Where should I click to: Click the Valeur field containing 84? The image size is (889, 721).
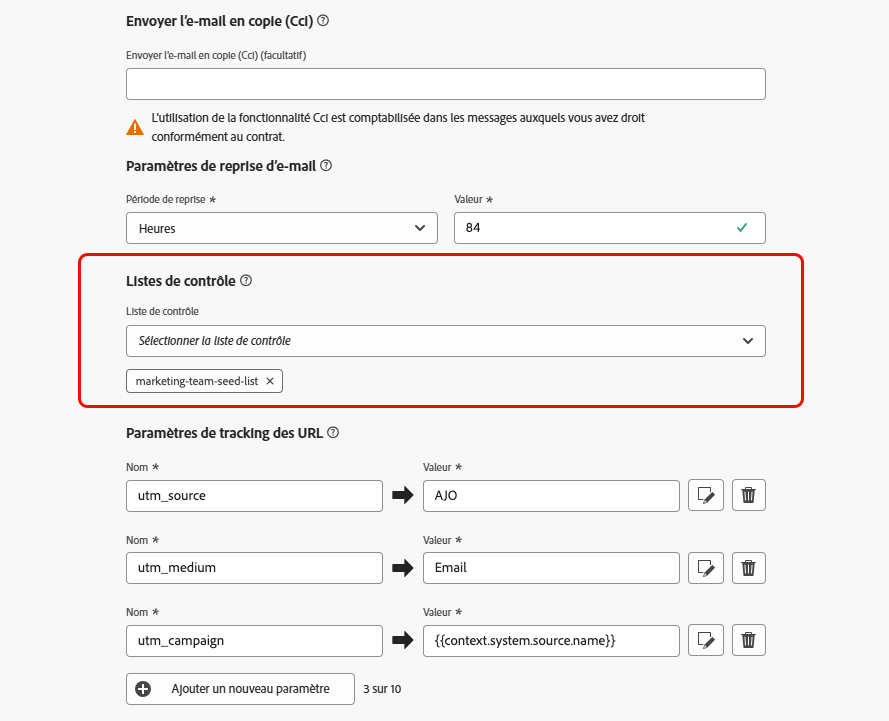[x=596, y=228]
